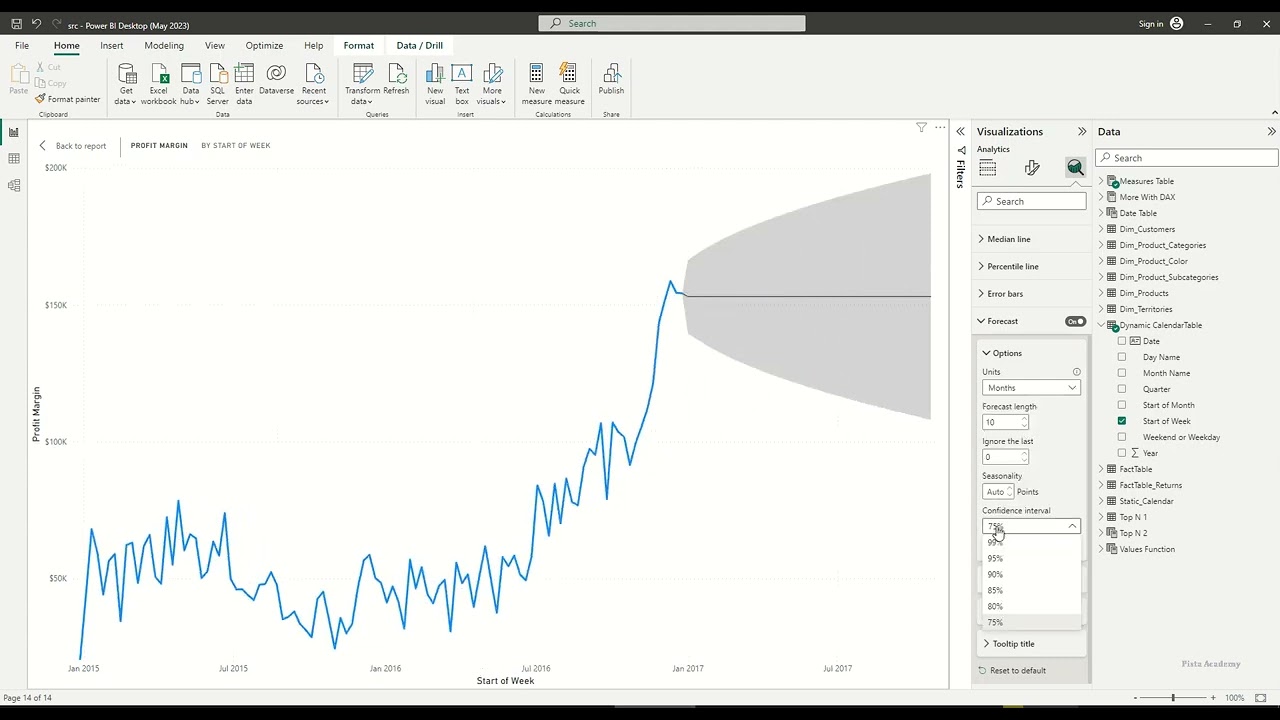1280x720 pixels.
Task: Switch to the Modeling ribbon tab
Action: click(164, 45)
